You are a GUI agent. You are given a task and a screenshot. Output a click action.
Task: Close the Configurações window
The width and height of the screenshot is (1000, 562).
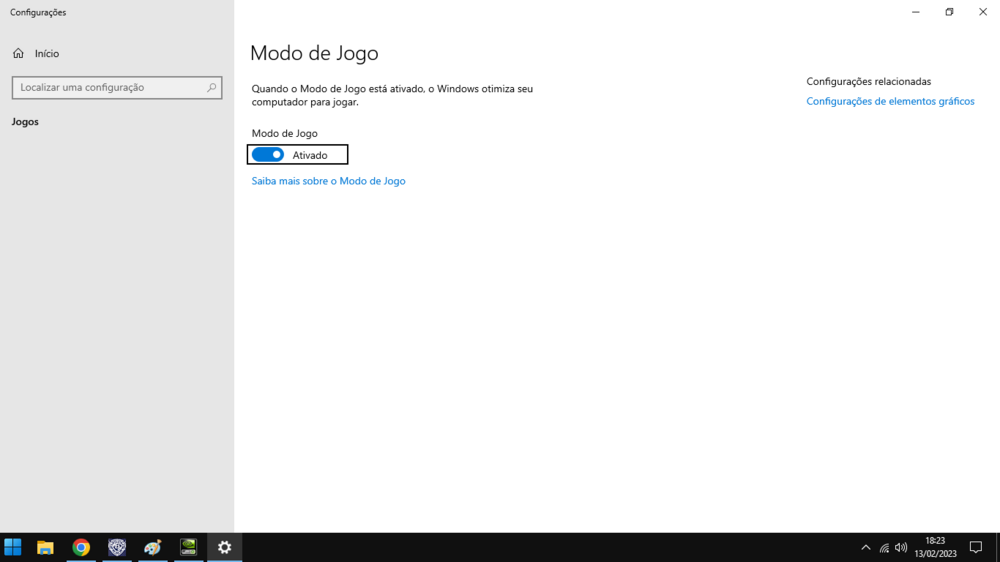click(983, 12)
